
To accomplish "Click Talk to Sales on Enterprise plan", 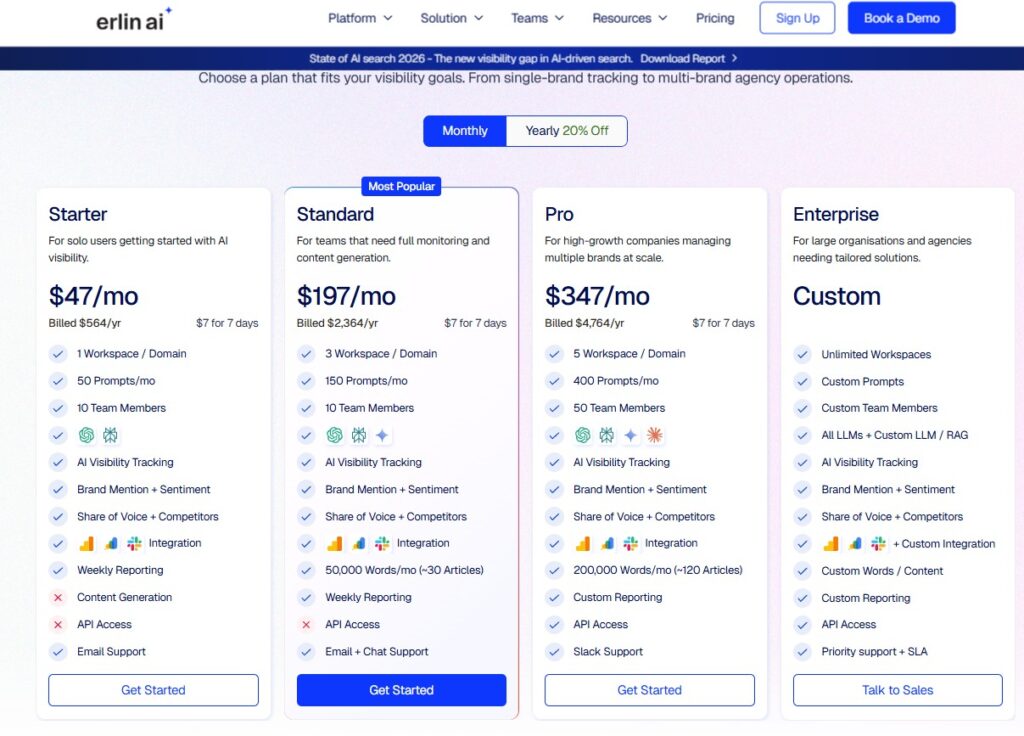I will [x=898, y=690].
